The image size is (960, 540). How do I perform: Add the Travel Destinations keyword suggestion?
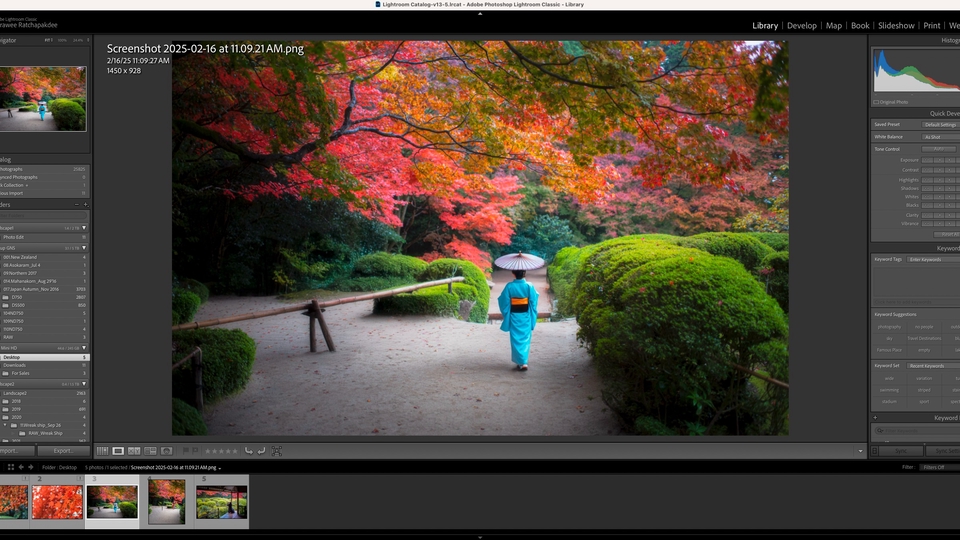[x=924, y=338]
